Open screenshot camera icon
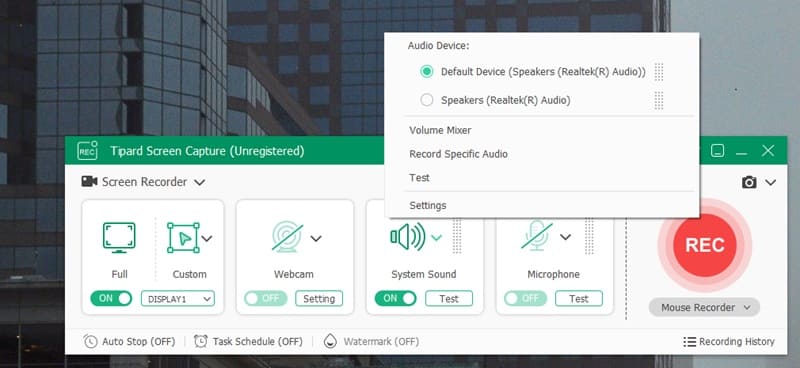 point(749,182)
